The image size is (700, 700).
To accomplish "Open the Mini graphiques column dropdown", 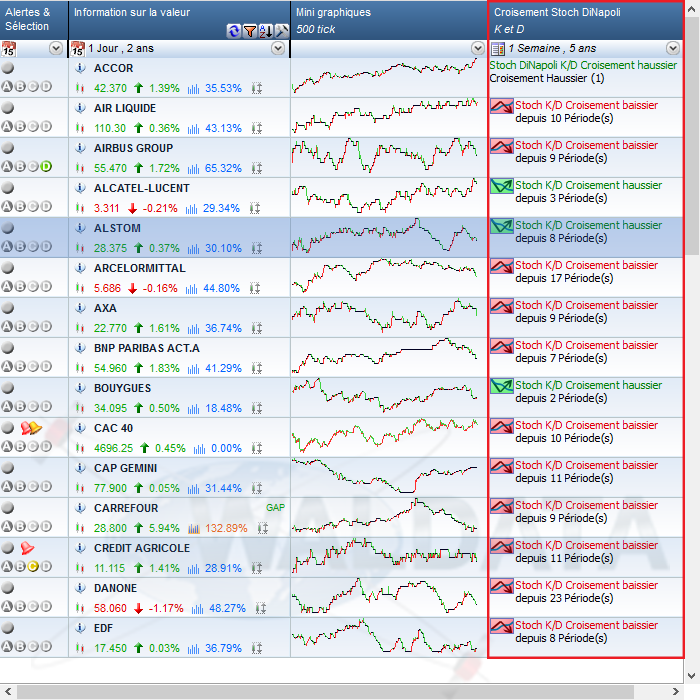I will pos(478,48).
